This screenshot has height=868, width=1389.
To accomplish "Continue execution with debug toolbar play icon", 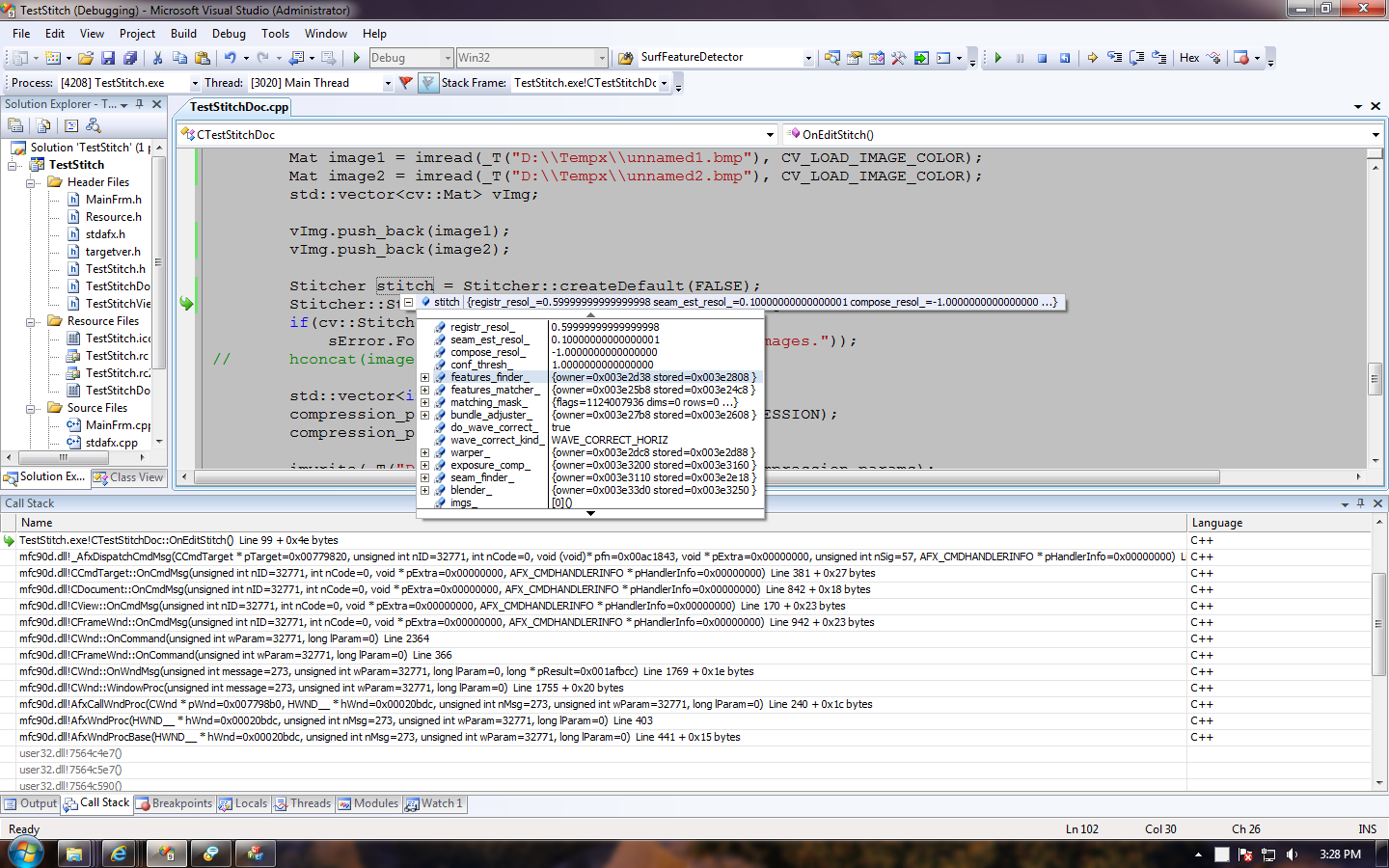I will [998, 58].
